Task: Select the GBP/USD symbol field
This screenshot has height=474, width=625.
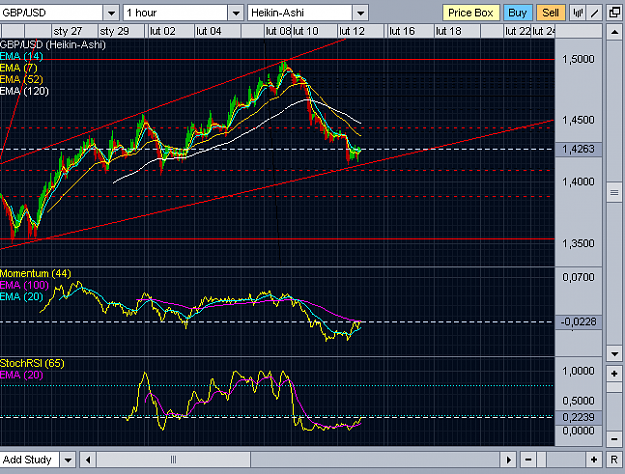Action: pos(51,13)
